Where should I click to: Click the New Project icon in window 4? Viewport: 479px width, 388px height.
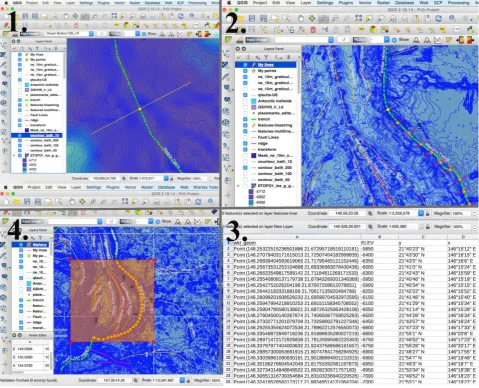tap(6, 201)
